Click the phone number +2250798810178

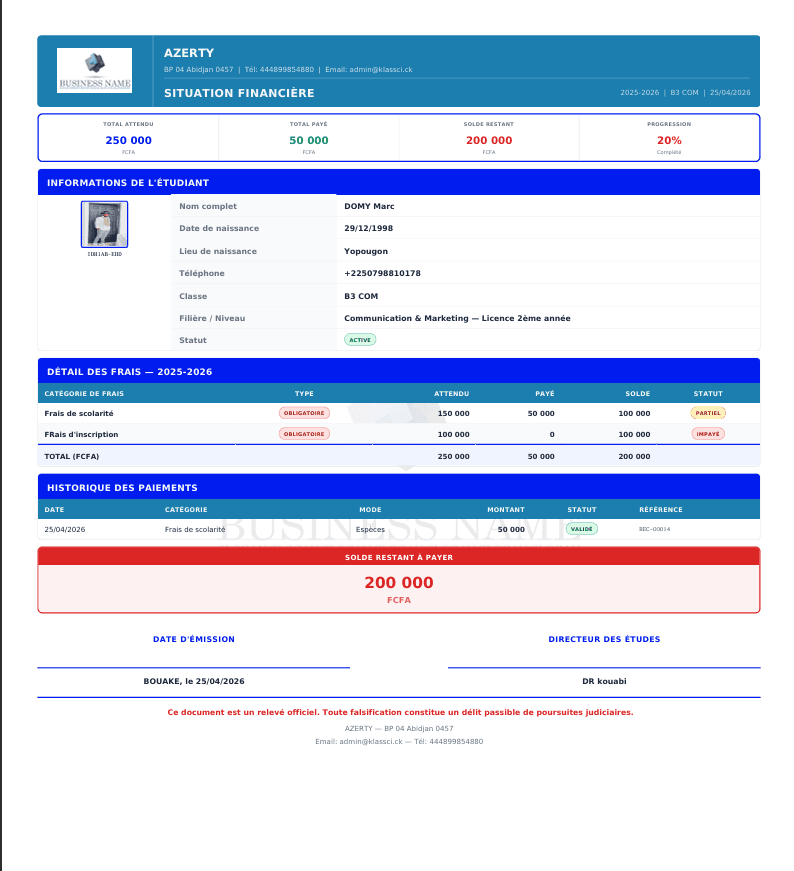[382, 273]
